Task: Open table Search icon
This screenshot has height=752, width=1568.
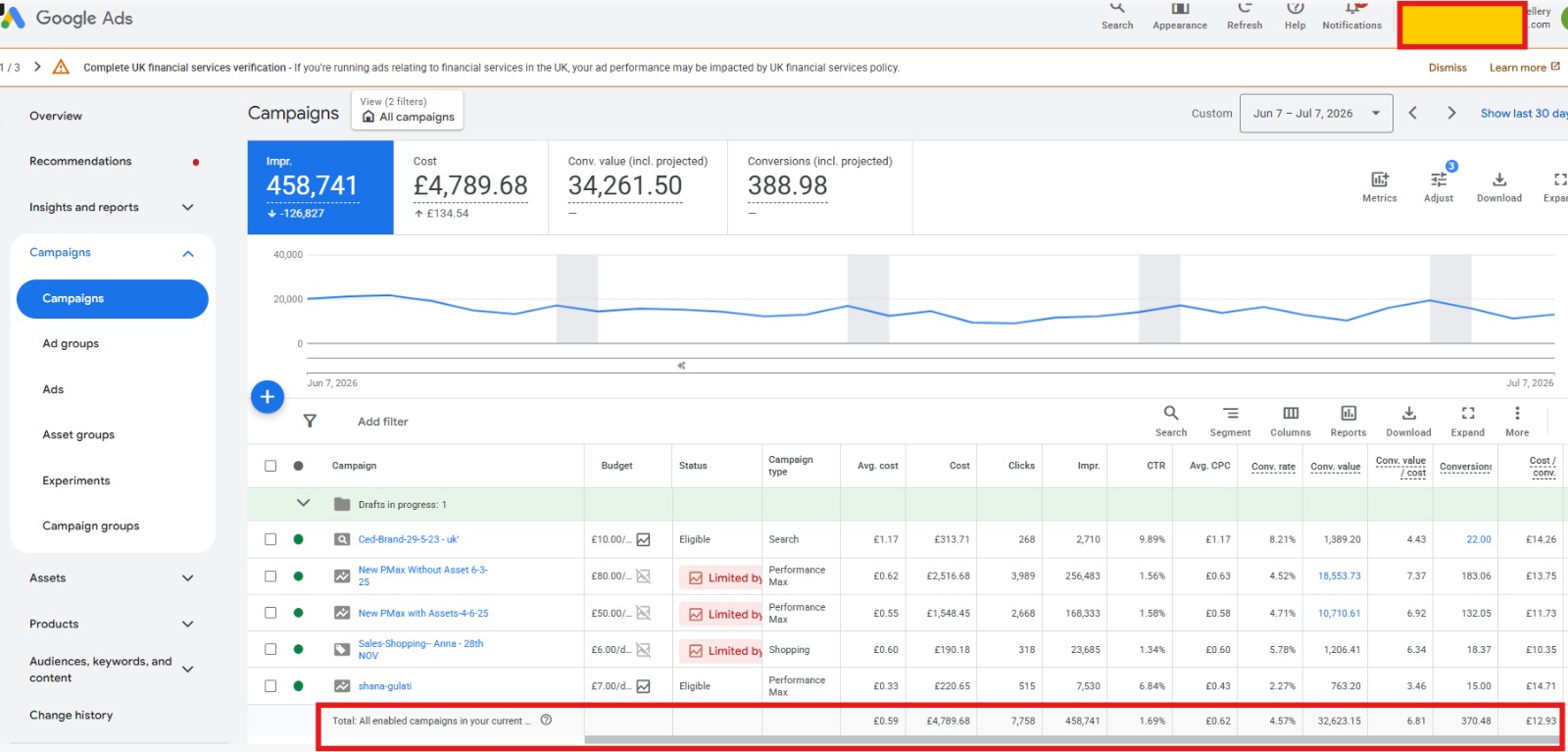Action: click(1171, 421)
